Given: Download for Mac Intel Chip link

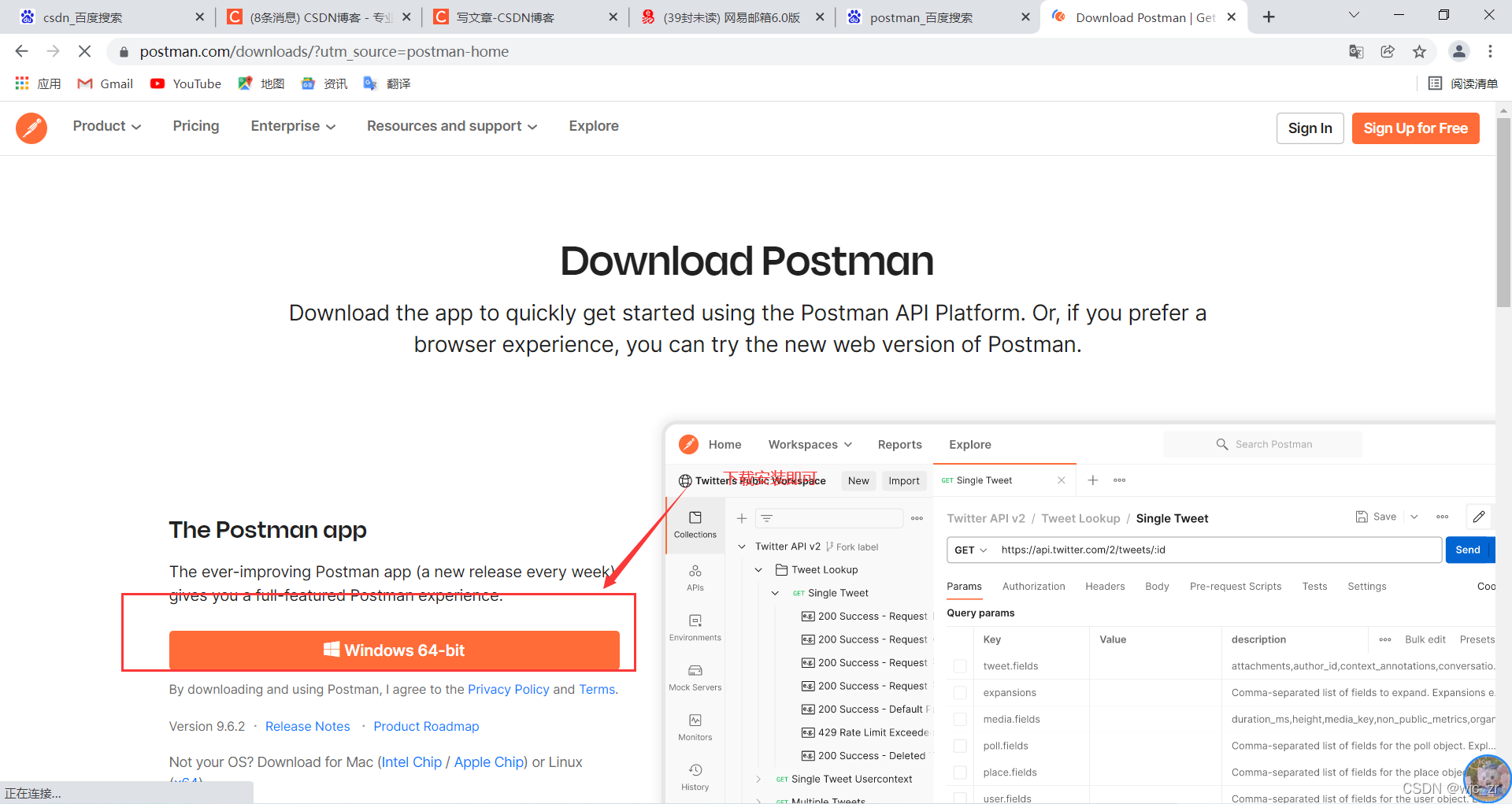Looking at the screenshot, I should click(x=412, y=762).
